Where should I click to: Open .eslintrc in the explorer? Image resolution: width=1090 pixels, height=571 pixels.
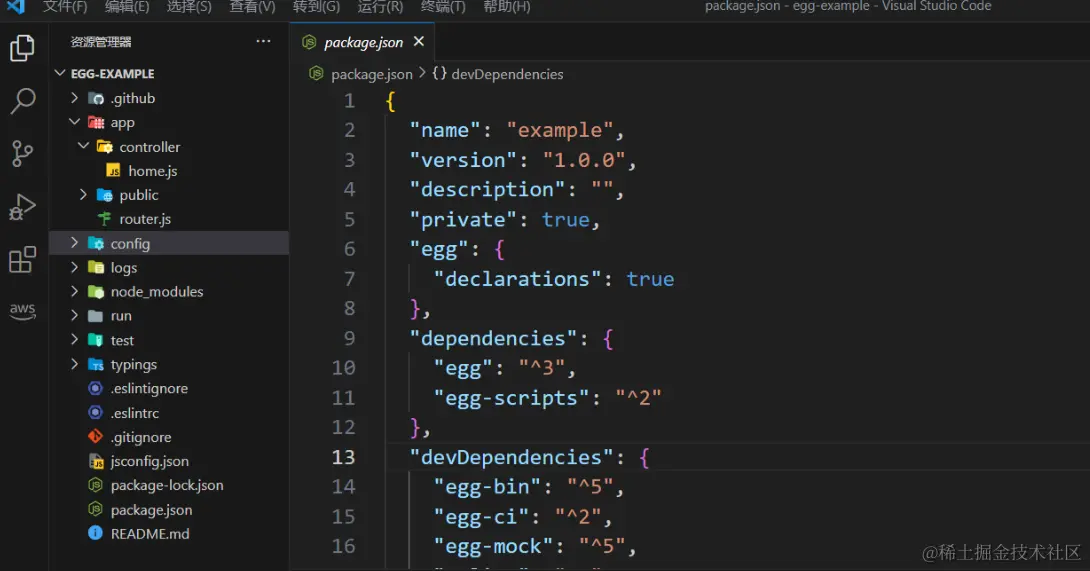click(134, 413)
